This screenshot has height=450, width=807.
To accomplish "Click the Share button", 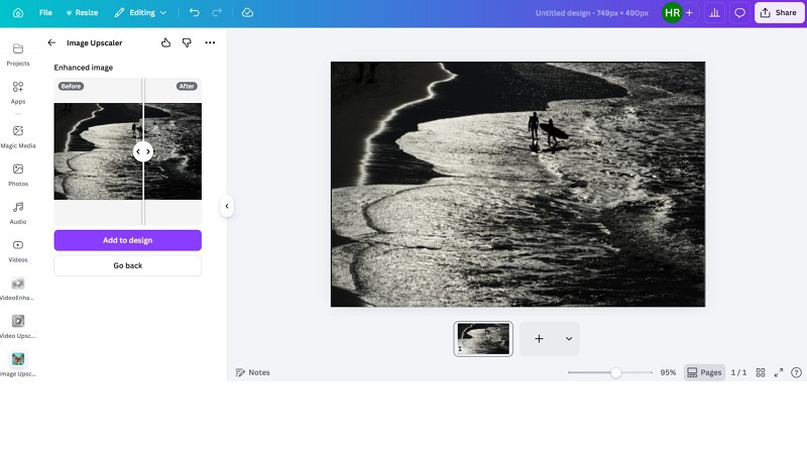I will click(x=779, y=13).
